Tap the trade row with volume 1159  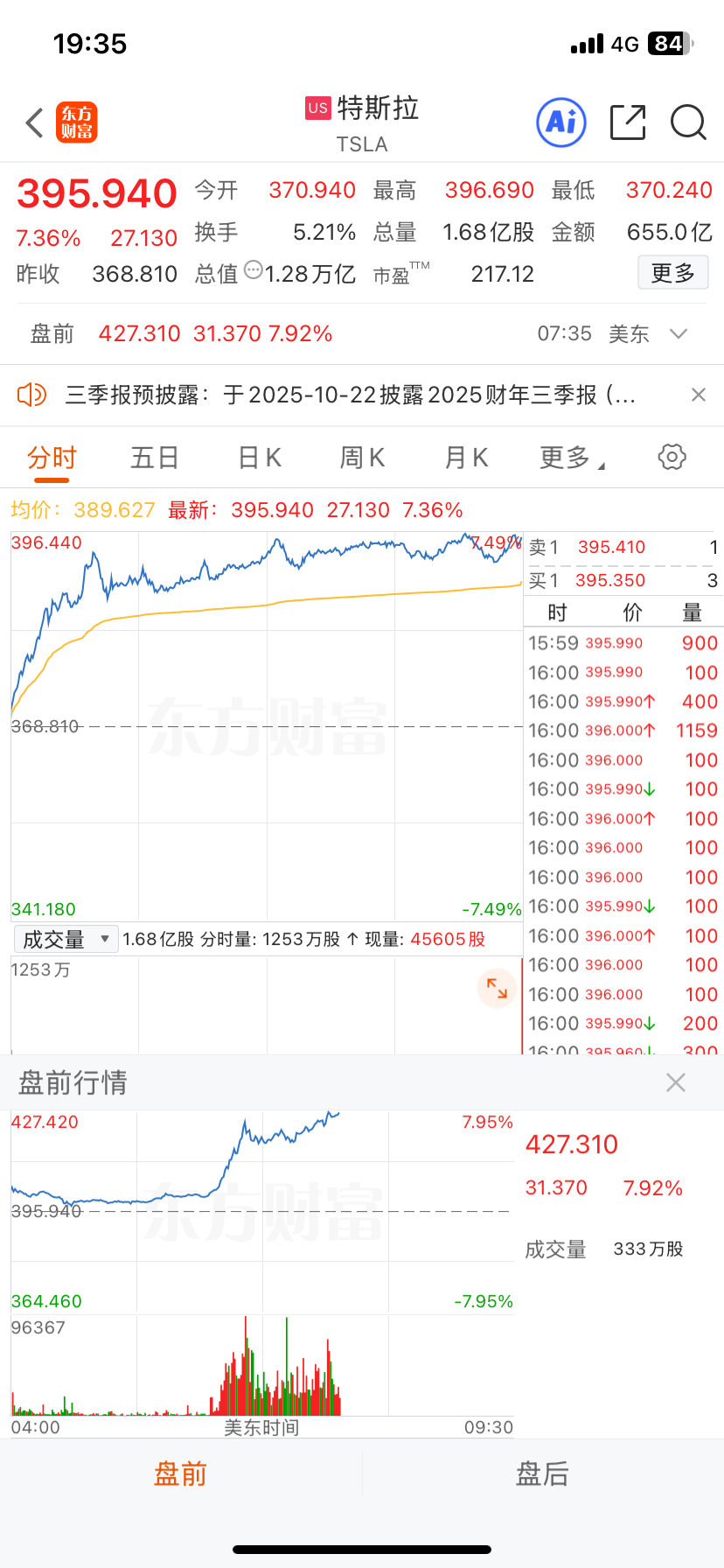[623, 731]
